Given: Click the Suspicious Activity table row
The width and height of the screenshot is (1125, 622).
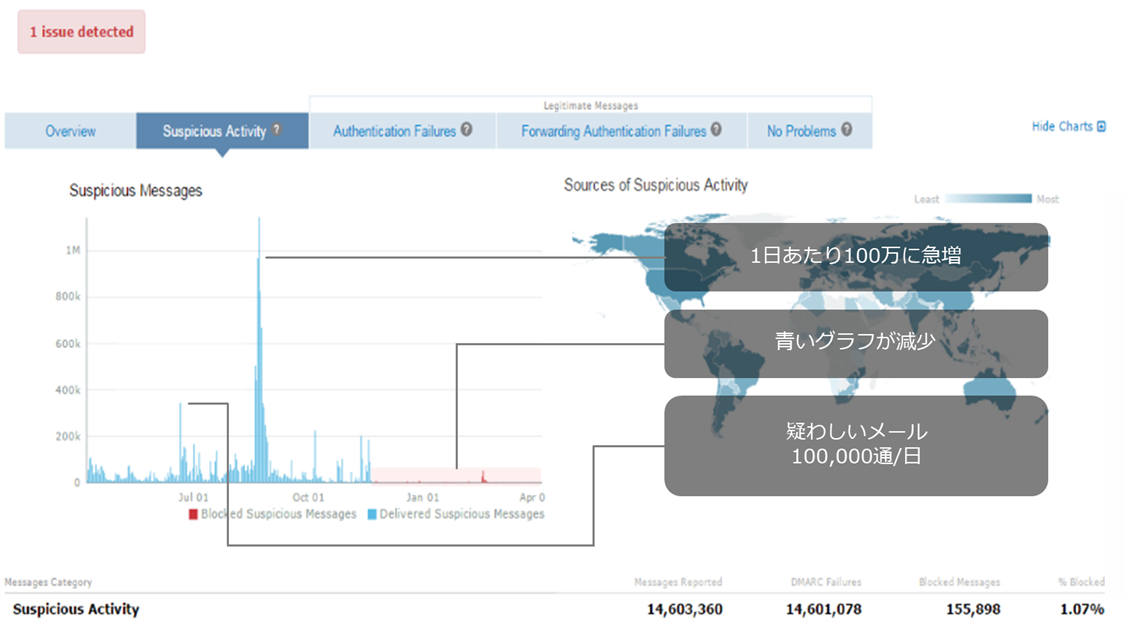Looking at the screenshot, I should 76,609.
